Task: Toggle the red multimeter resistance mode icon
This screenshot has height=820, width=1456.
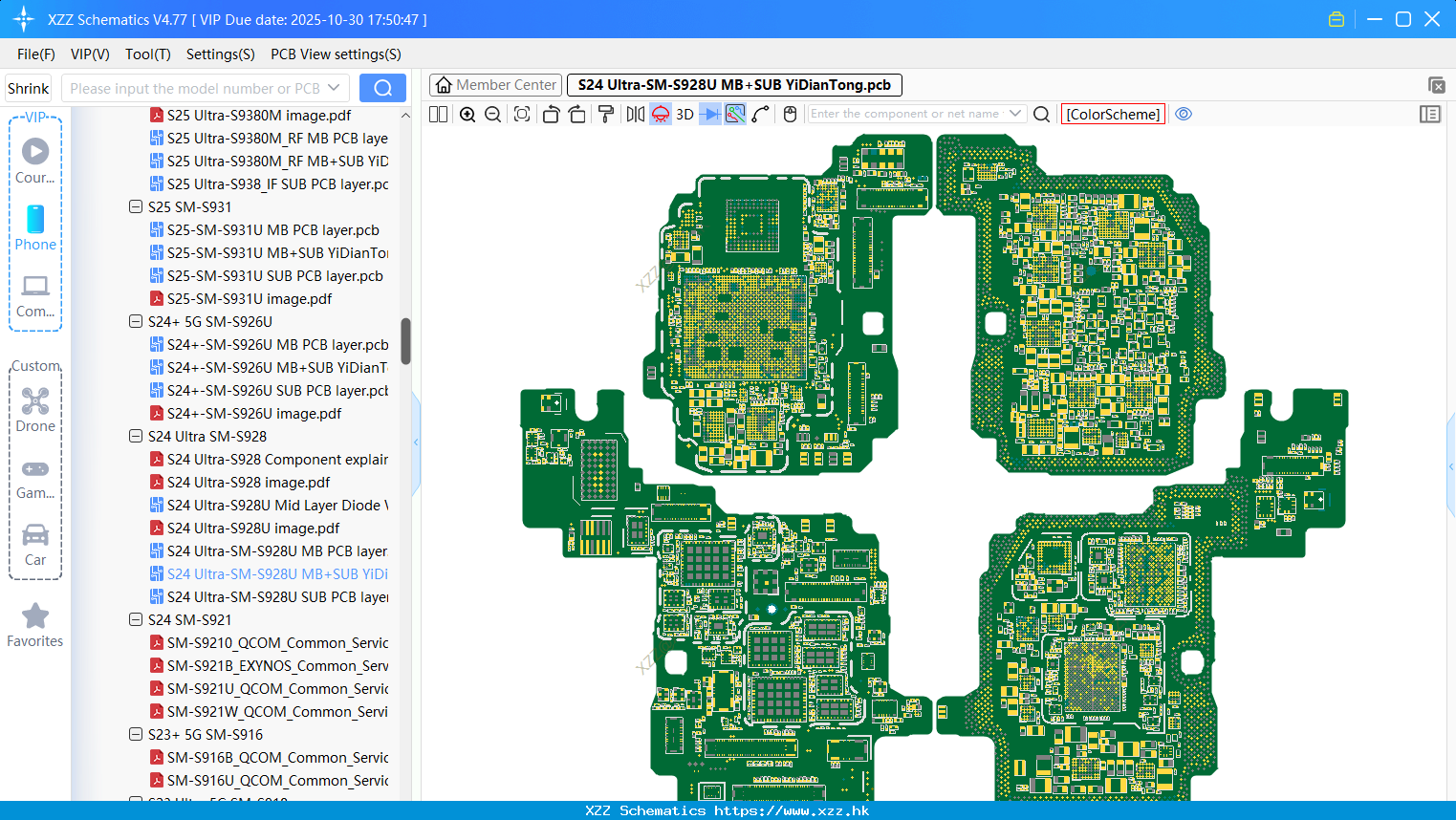Action: click(661, 114)
